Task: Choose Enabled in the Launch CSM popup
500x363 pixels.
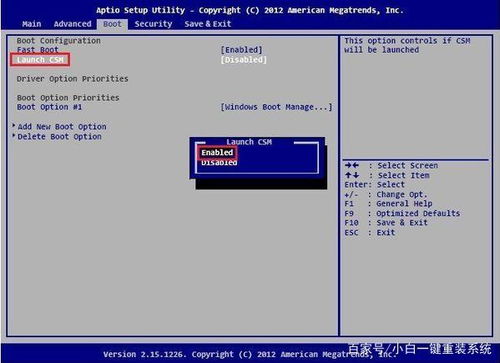Action: tap(217, 153)
